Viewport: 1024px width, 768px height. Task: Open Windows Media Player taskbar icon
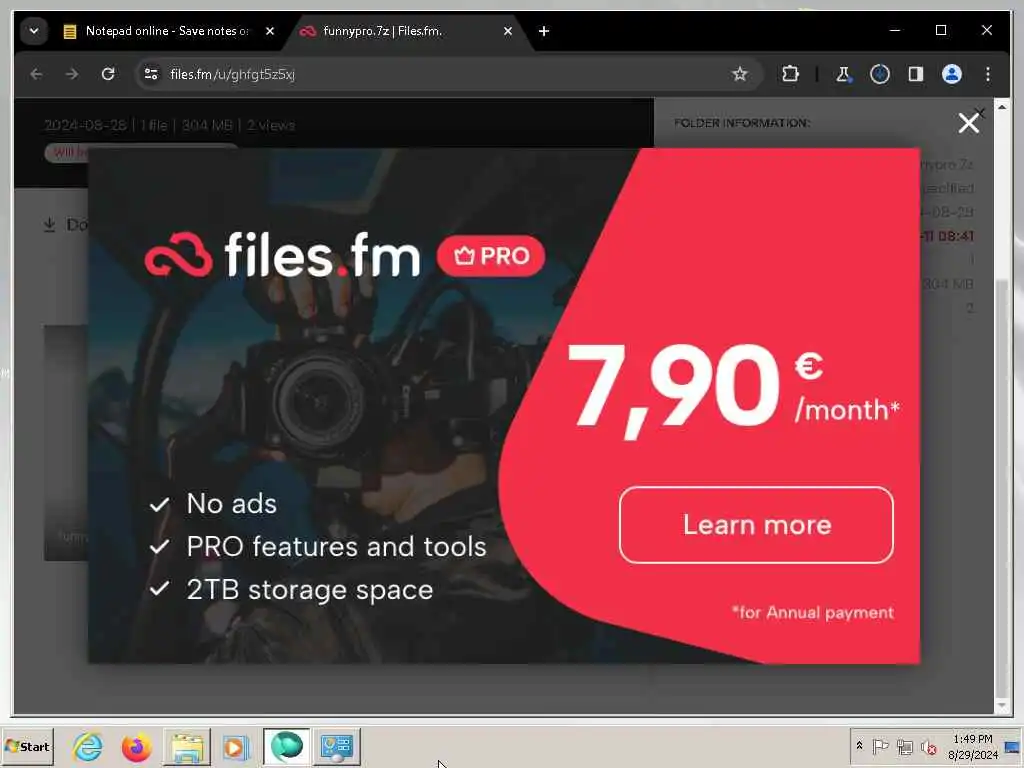point(236,747)
